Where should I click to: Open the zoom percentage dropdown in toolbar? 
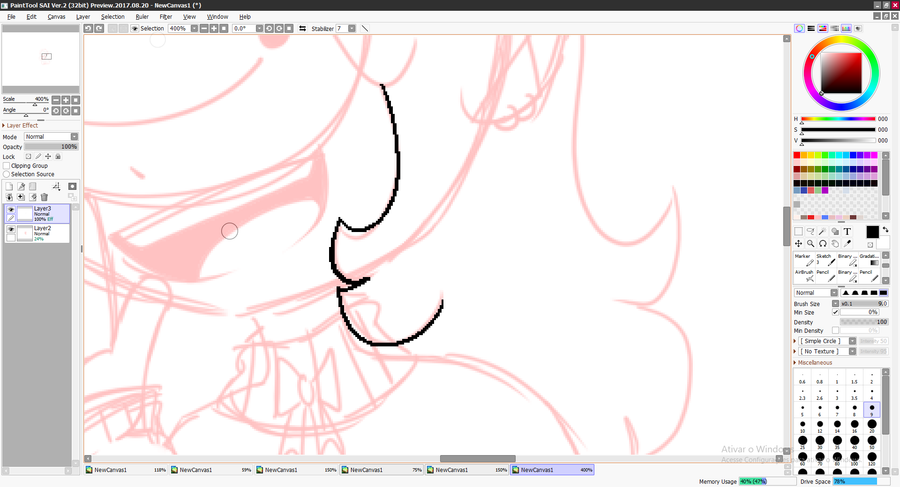[x=194, y=28]
